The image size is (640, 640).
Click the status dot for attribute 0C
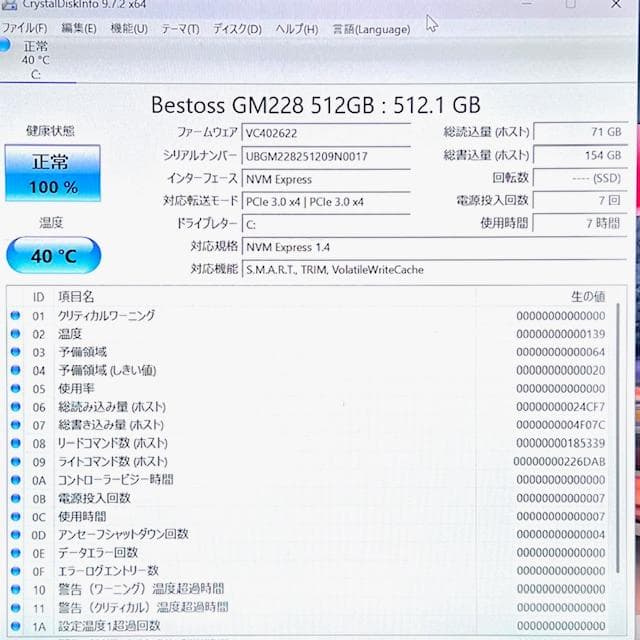click(16, 516)
